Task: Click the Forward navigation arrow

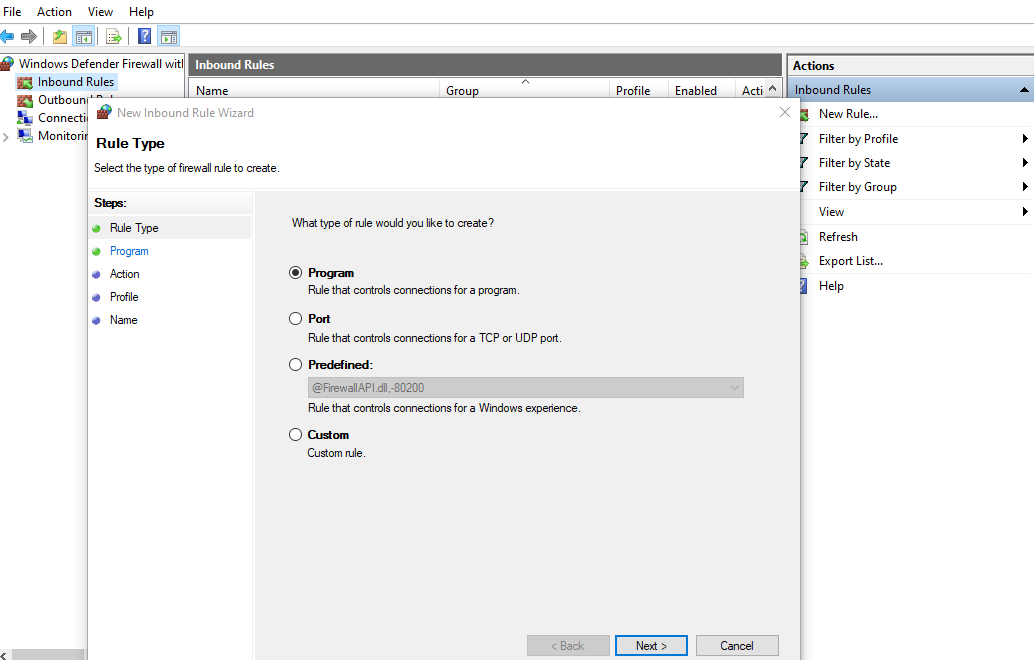Action: click(28, 35)
